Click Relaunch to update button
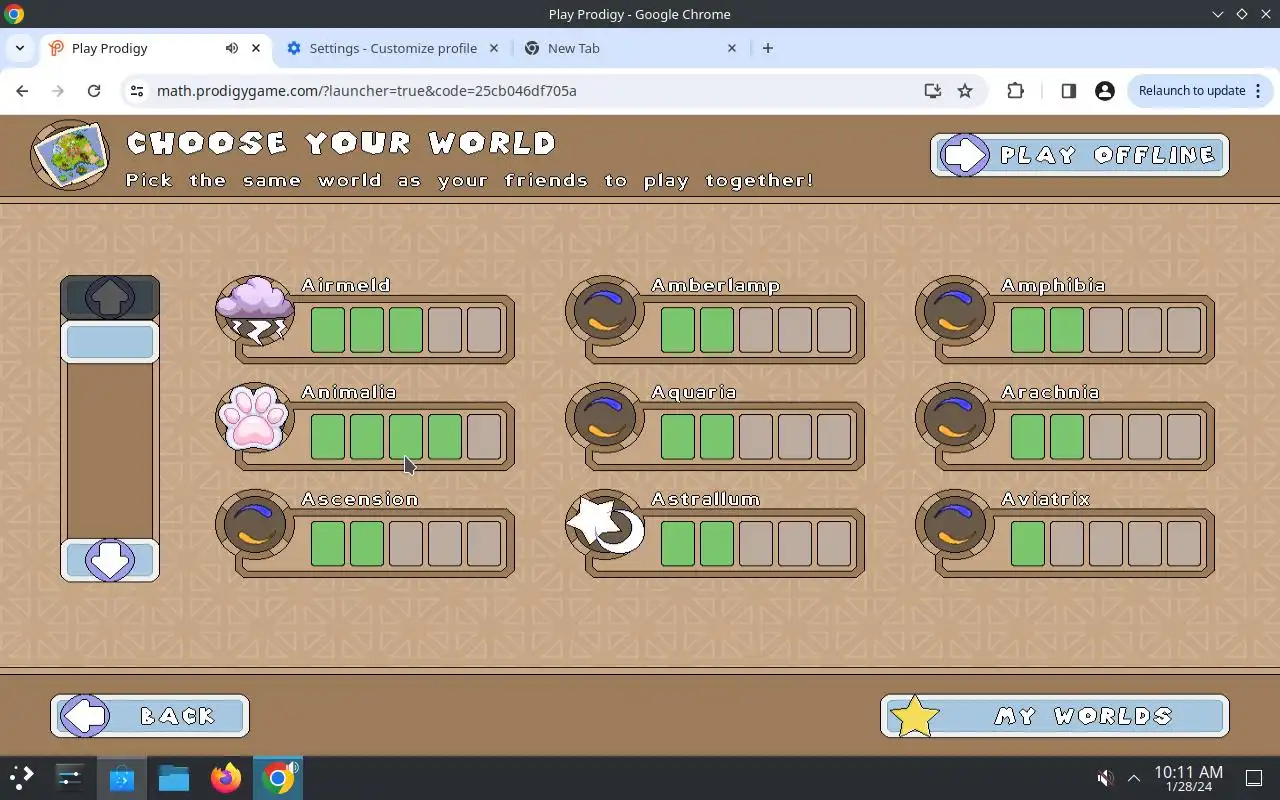 pyautogui.click(x=1192, y=90)
